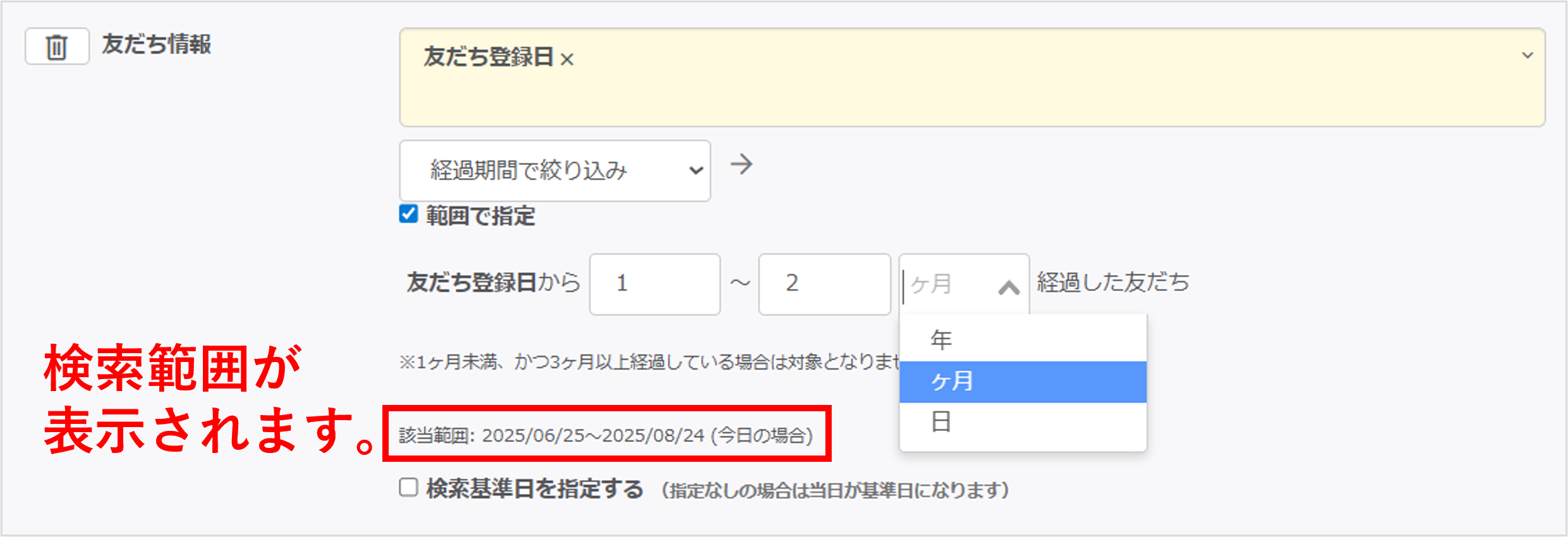Viewport: 1568px width, 537px height.
Task: Click the ヶ月 unit search box
Action: click(x=948, y=284)
